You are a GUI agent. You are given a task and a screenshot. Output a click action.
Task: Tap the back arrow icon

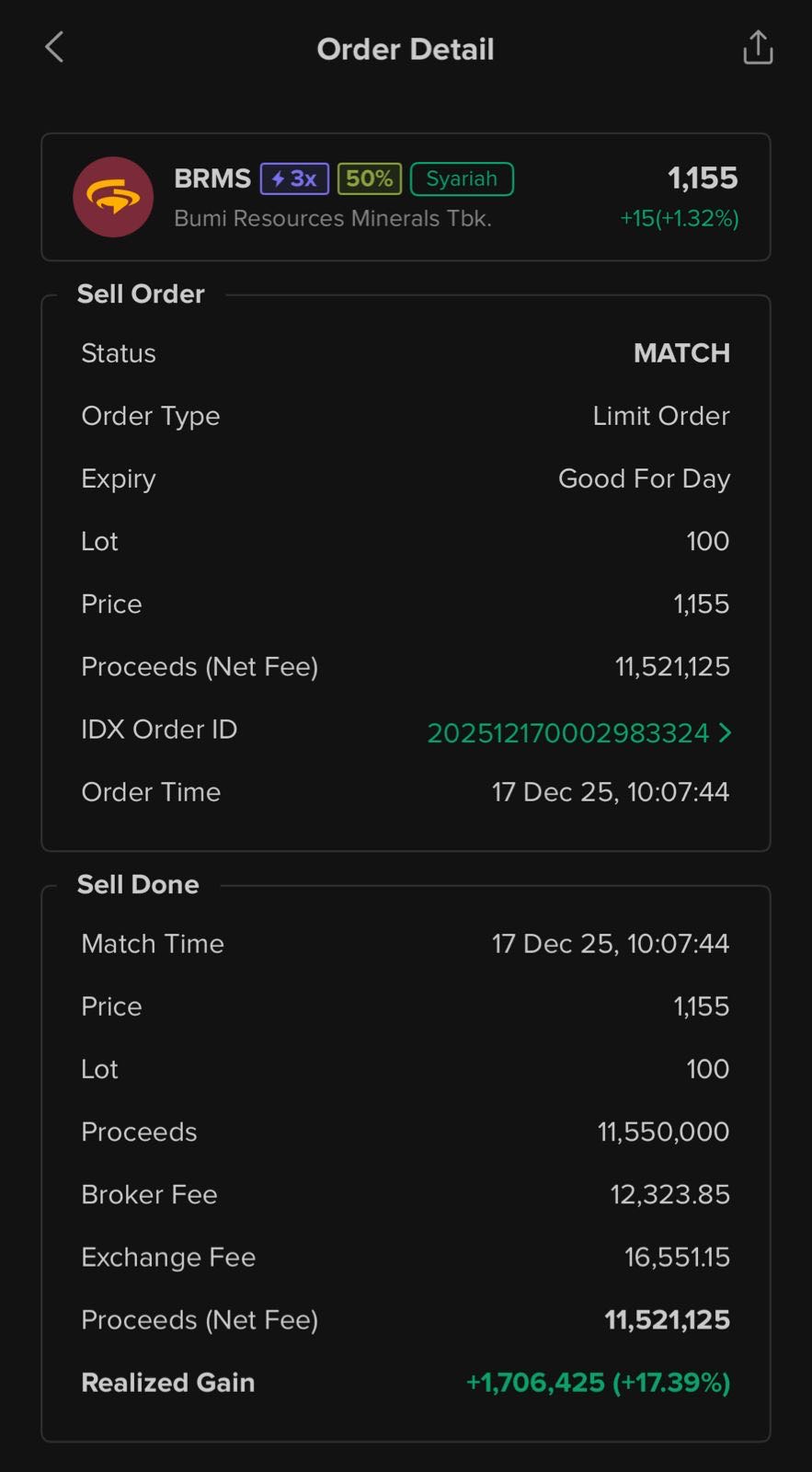55,48
